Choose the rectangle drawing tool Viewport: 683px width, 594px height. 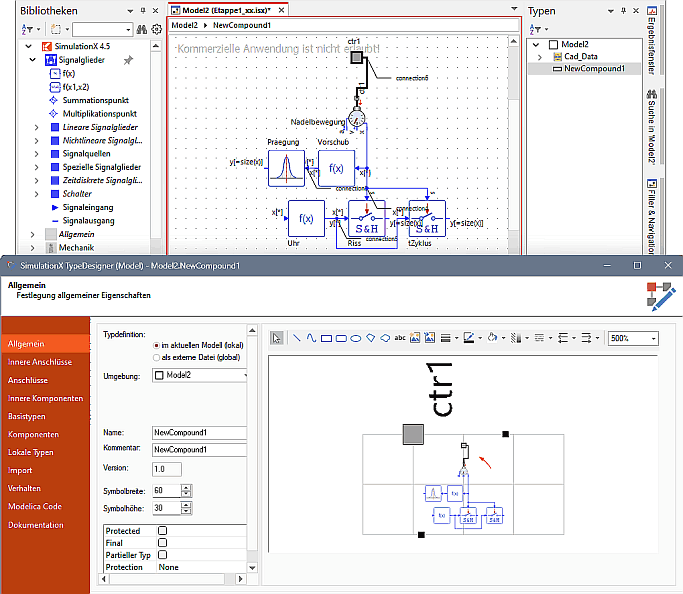pos(326,338)
